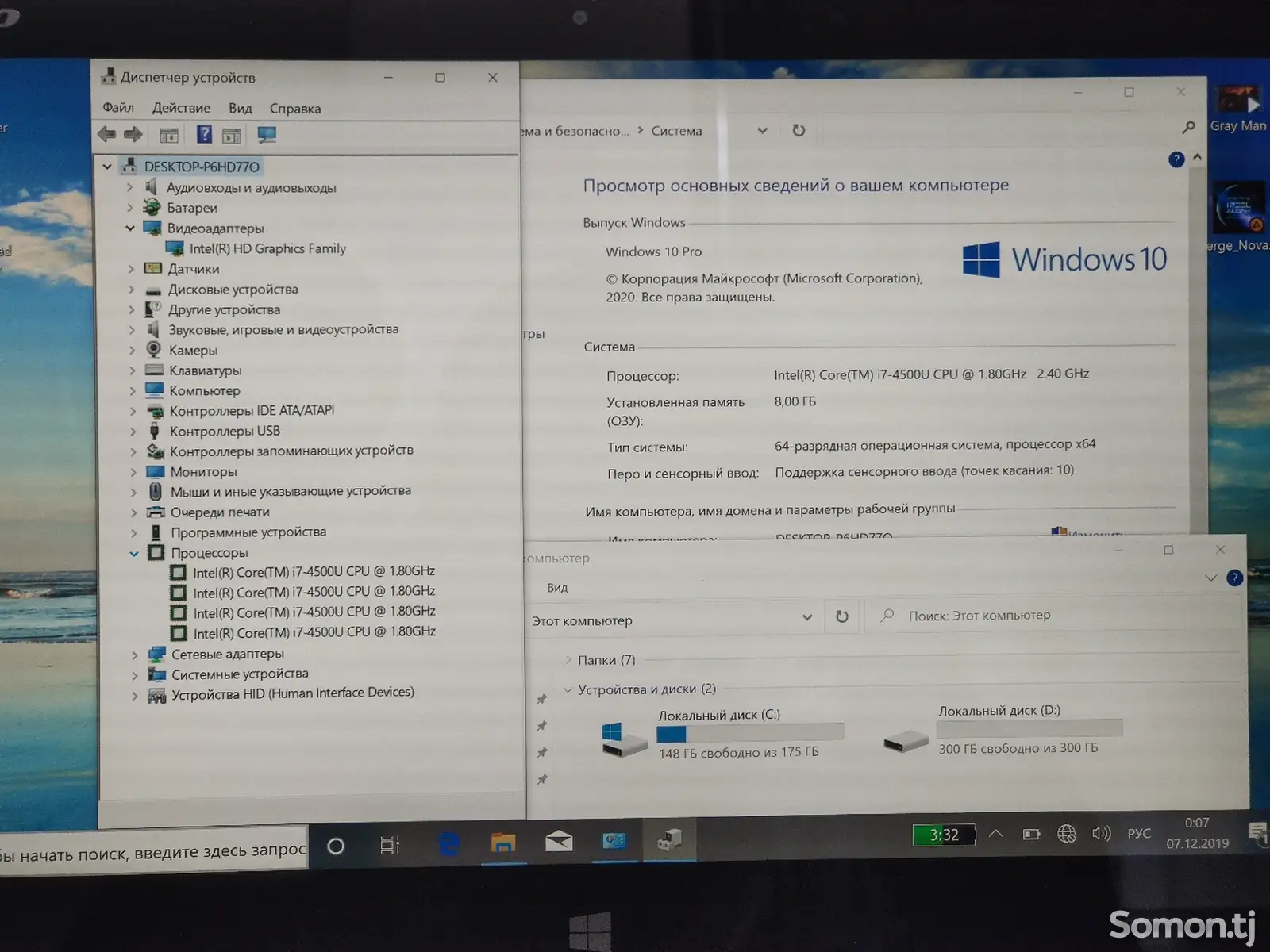Click the battery icon in system tray
Screen dimensions: 1270x952
pyautogui.click(x=1031, y=834)
